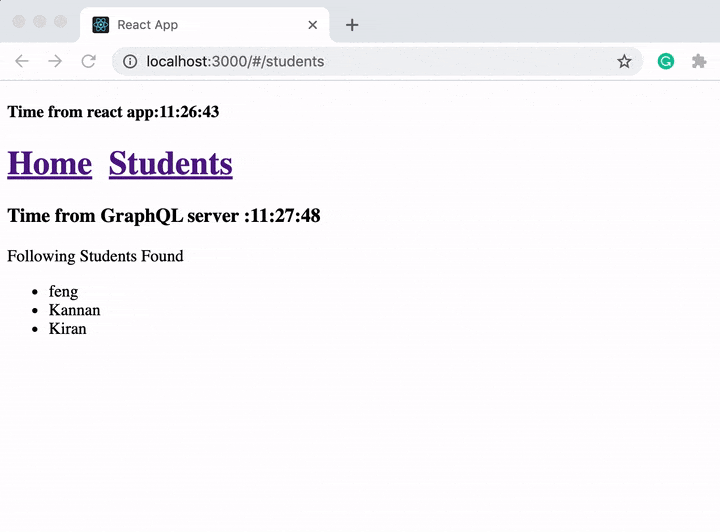Click the yellow minimize window button

39,21
